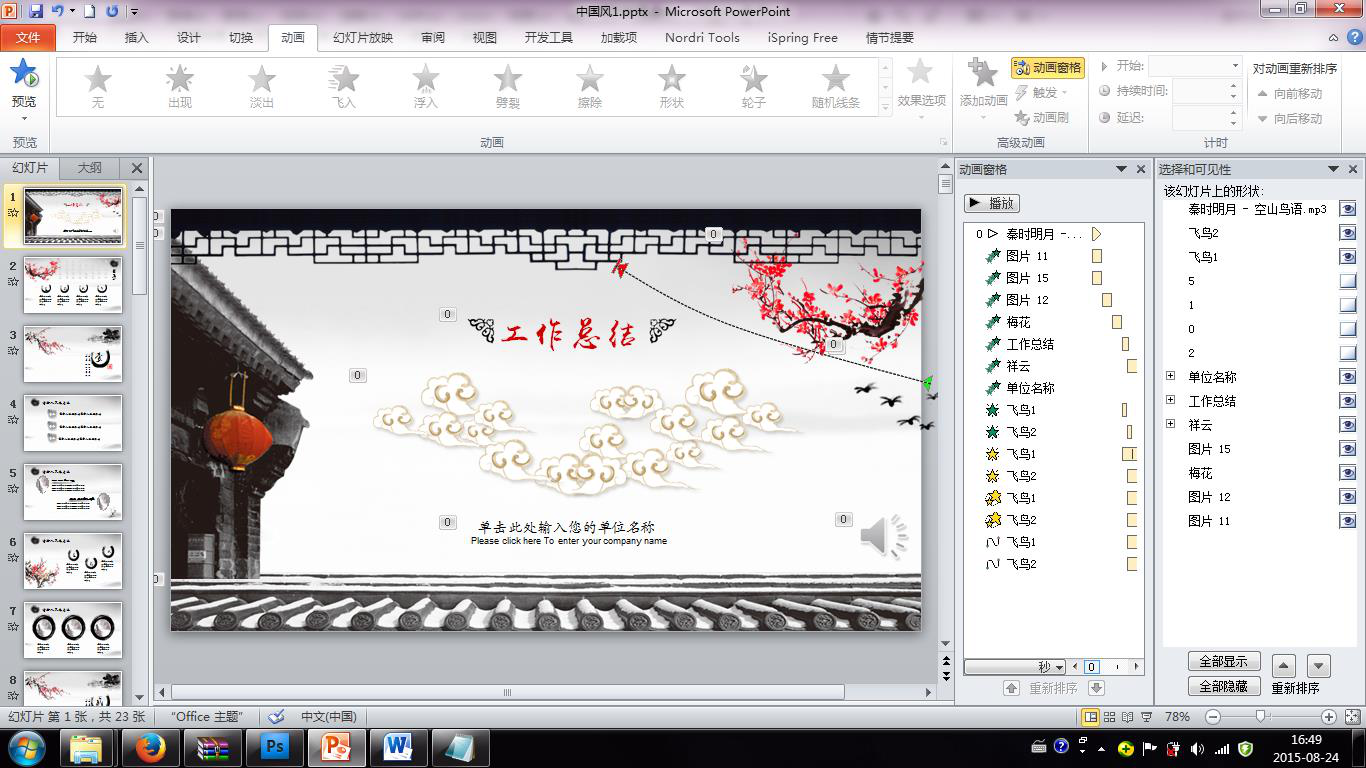This screenshot has height=768, width=1366.
Task: Toggle visibility of 单位名称 group
Action: tap(1348, 377)
